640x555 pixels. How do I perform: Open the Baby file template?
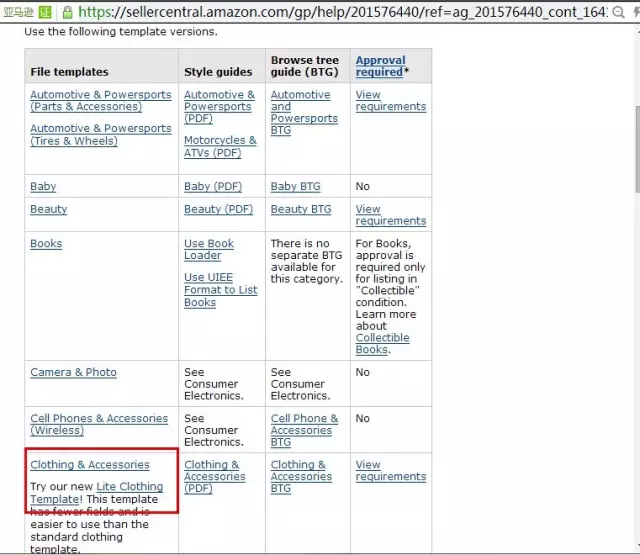coord(43,186)
